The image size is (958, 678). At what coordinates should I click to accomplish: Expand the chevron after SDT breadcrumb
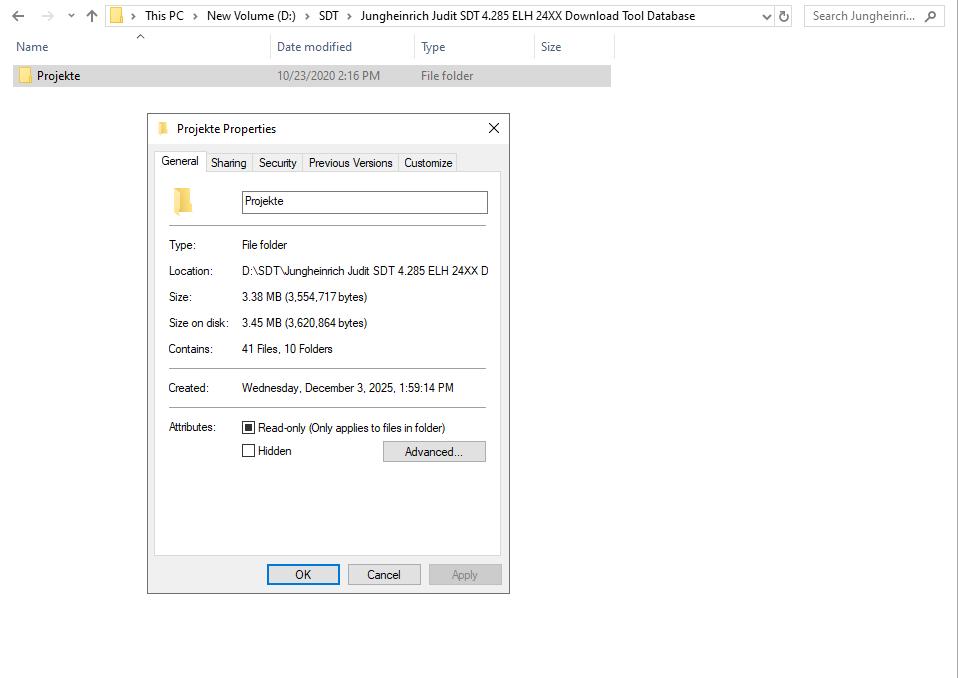[349, 16]
